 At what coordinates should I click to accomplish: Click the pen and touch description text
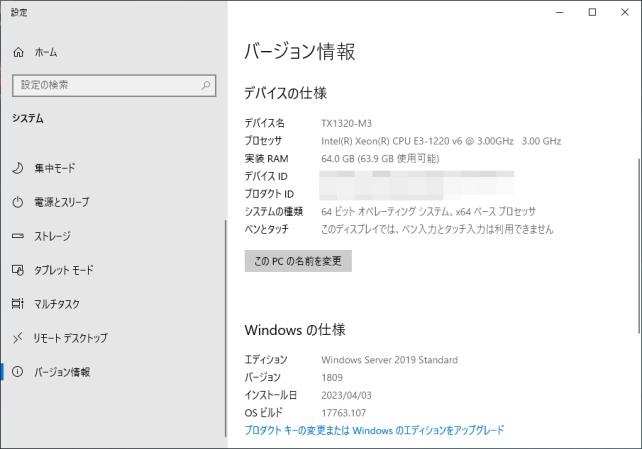pos(437,229)
